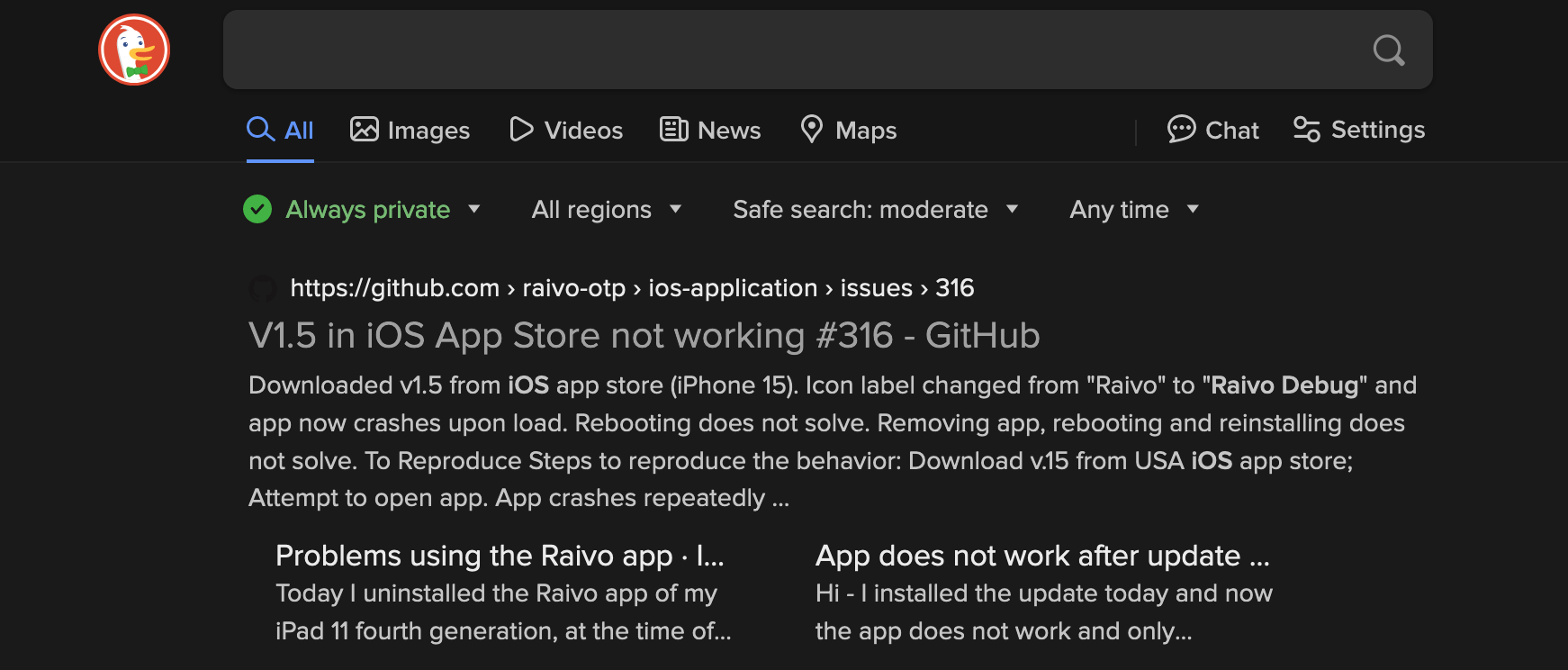
Task: Open the All regions dropdown
Action: click(606, 210)
